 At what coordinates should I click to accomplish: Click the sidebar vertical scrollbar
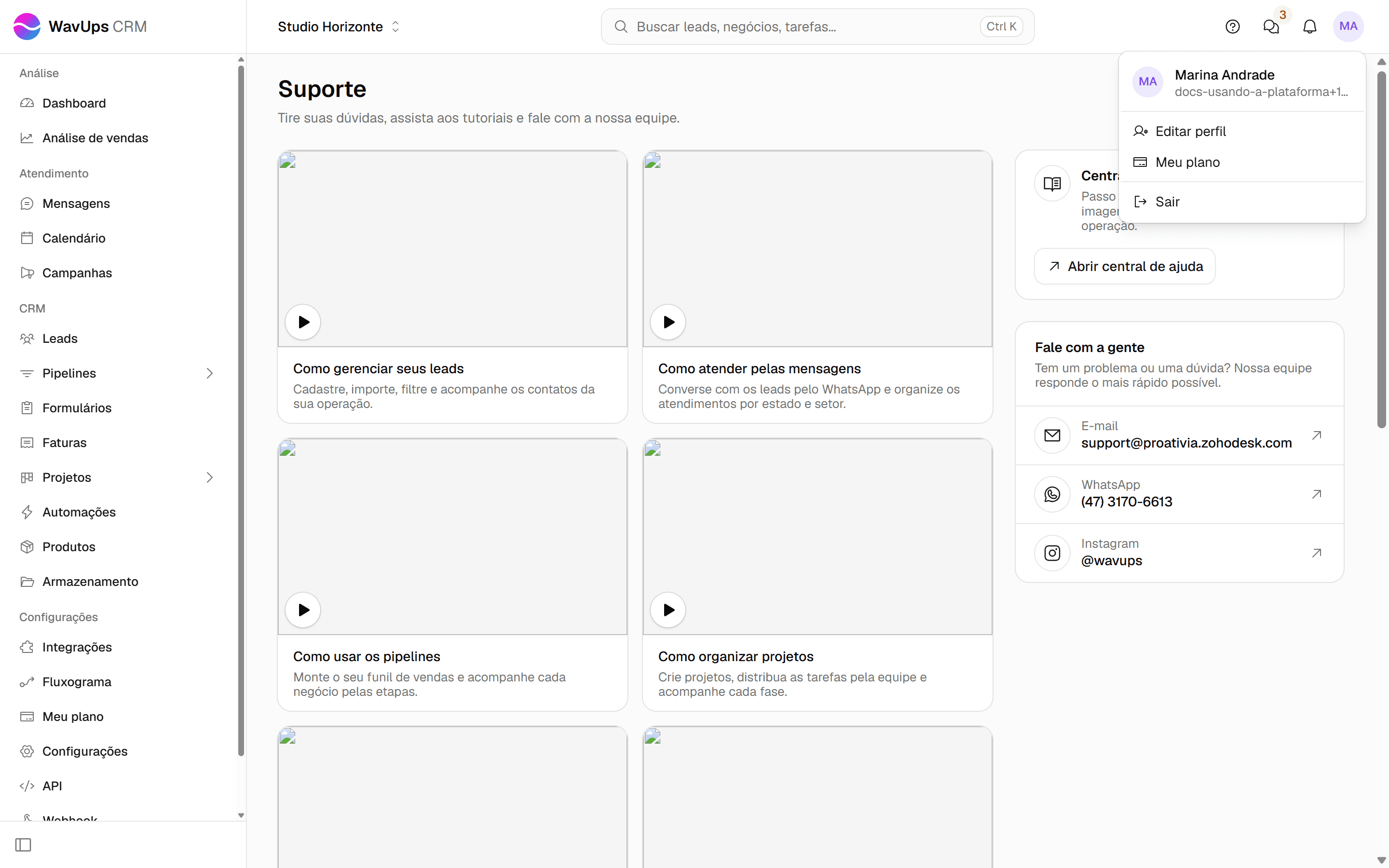tap(241, 410)
